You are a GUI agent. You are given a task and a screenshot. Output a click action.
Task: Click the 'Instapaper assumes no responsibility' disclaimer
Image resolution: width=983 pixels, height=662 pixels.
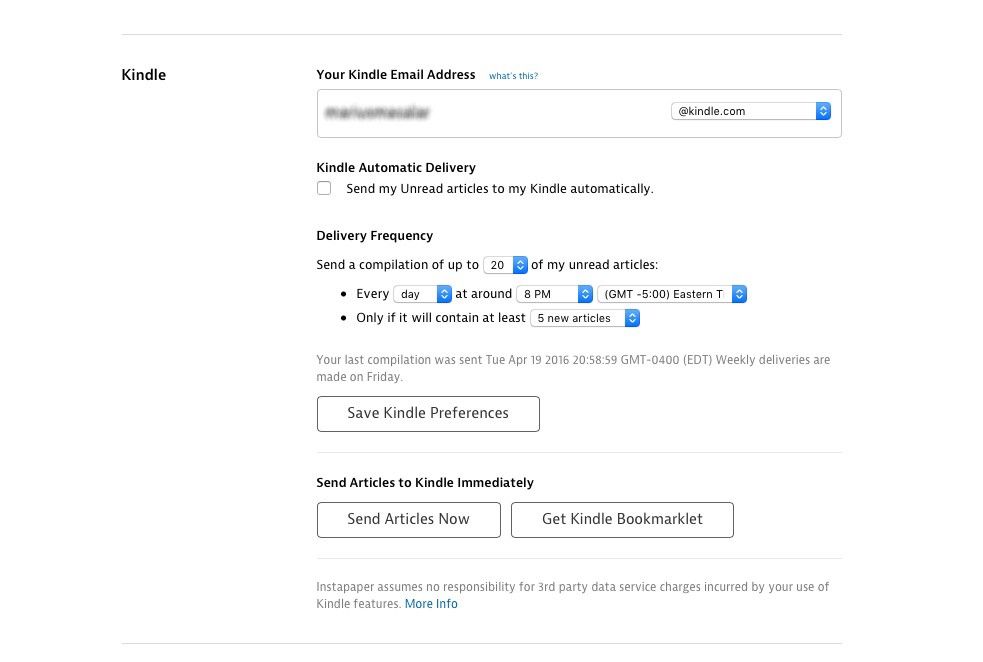point(572,595)
